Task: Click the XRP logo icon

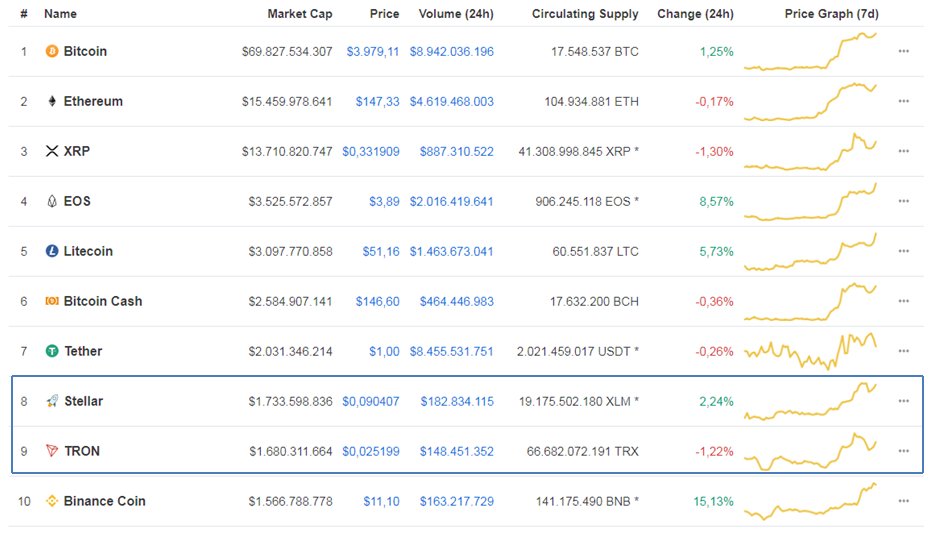Action: (x=52, y=151)
